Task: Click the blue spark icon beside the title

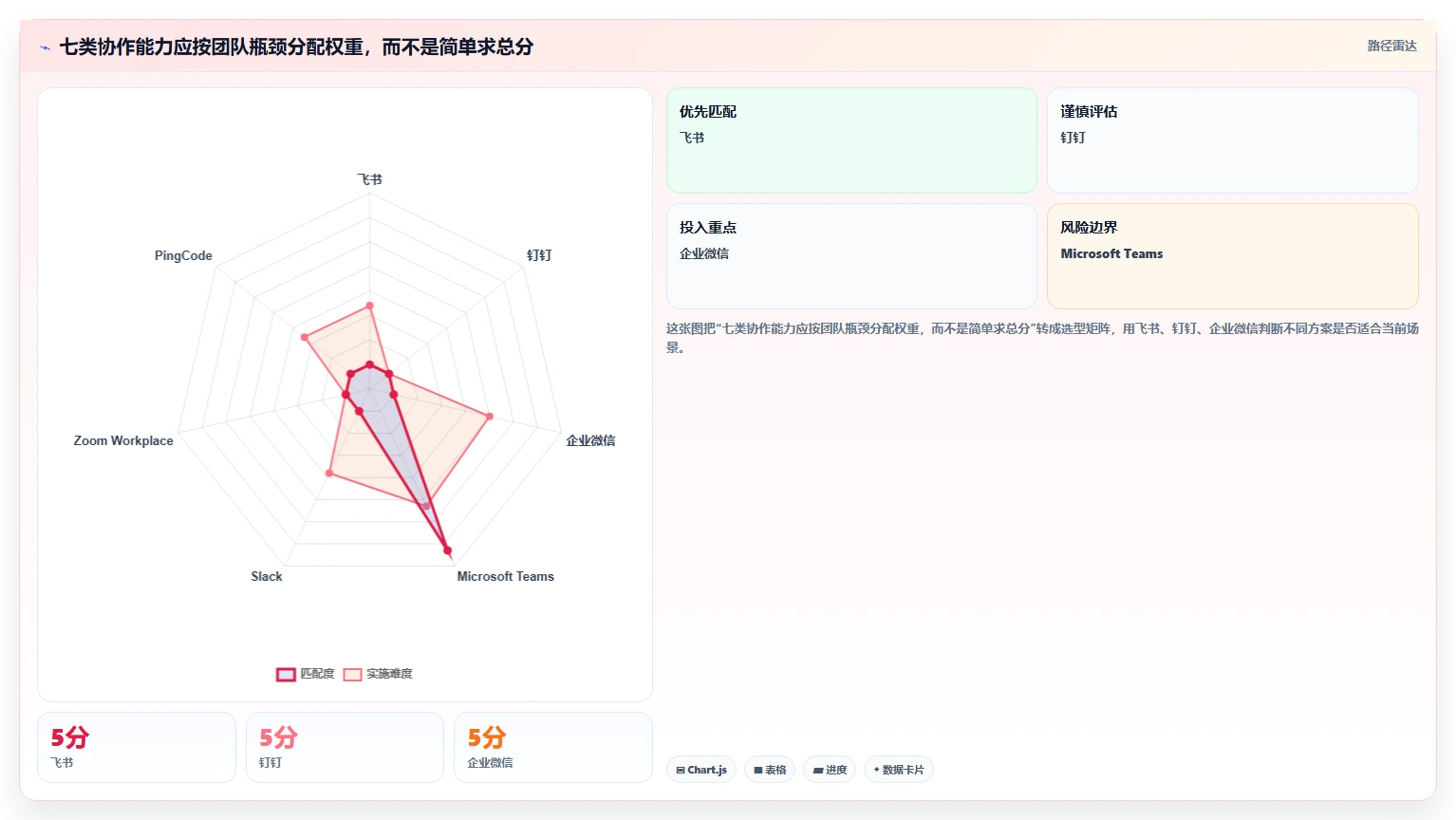Action: pyautogui.click(x=45, y=47)
